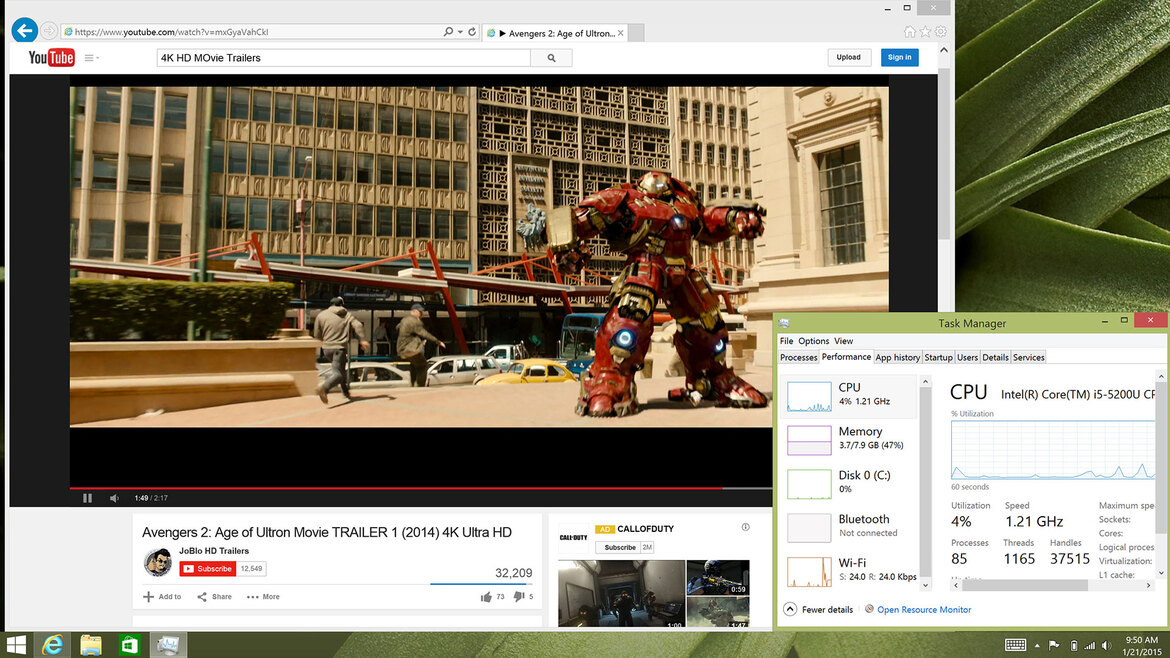Viewport: 1170px width, 658px height.
Task: Expand the More options under the video
Action: point(263,597)
